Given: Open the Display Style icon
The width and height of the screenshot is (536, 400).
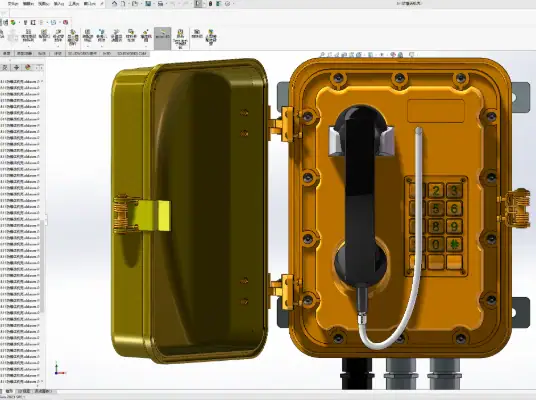Looking at the screenshot, I should click(x=371, y=54).
